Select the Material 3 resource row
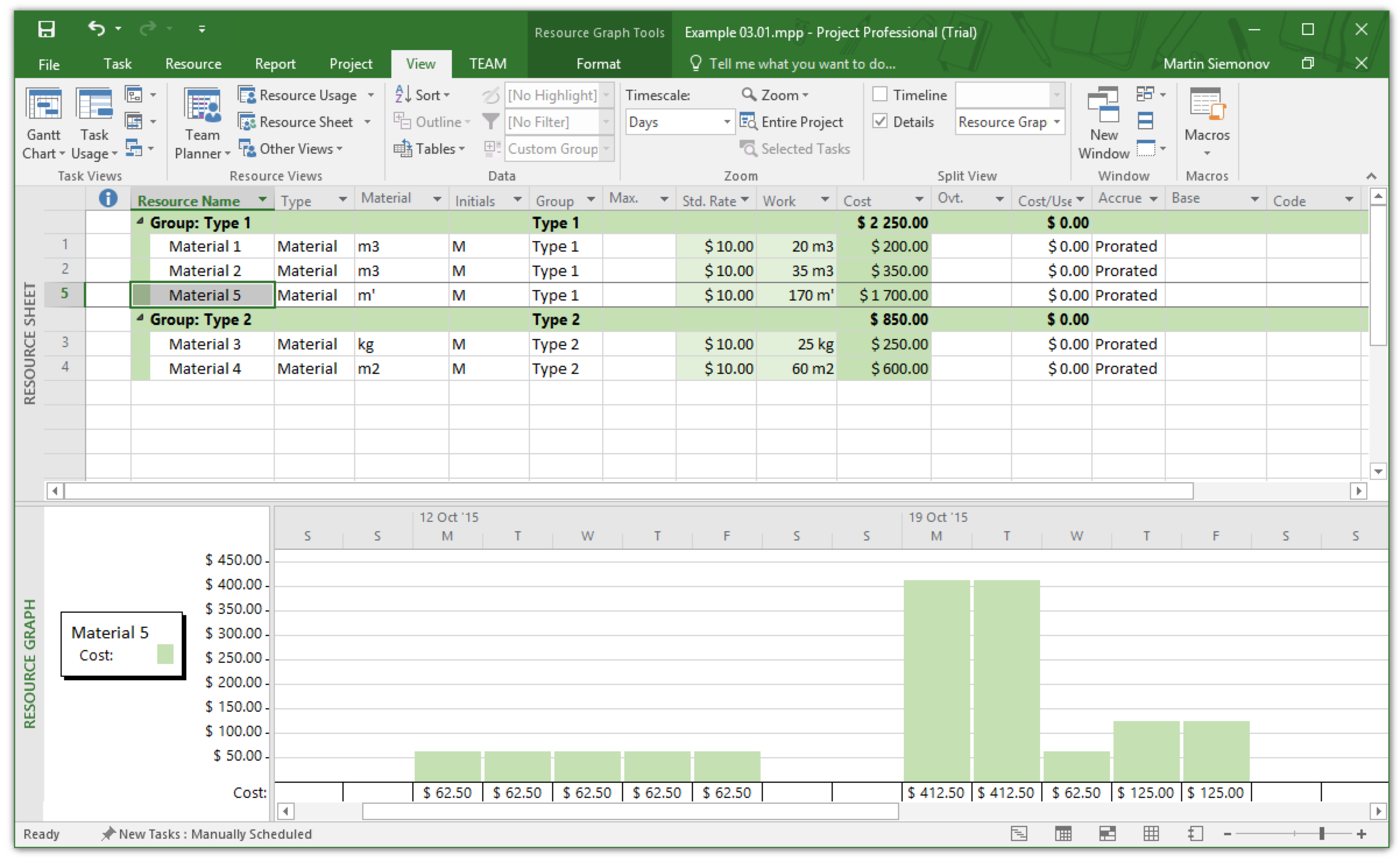Viewport: 1400px width, 862px height. point(204,344)
